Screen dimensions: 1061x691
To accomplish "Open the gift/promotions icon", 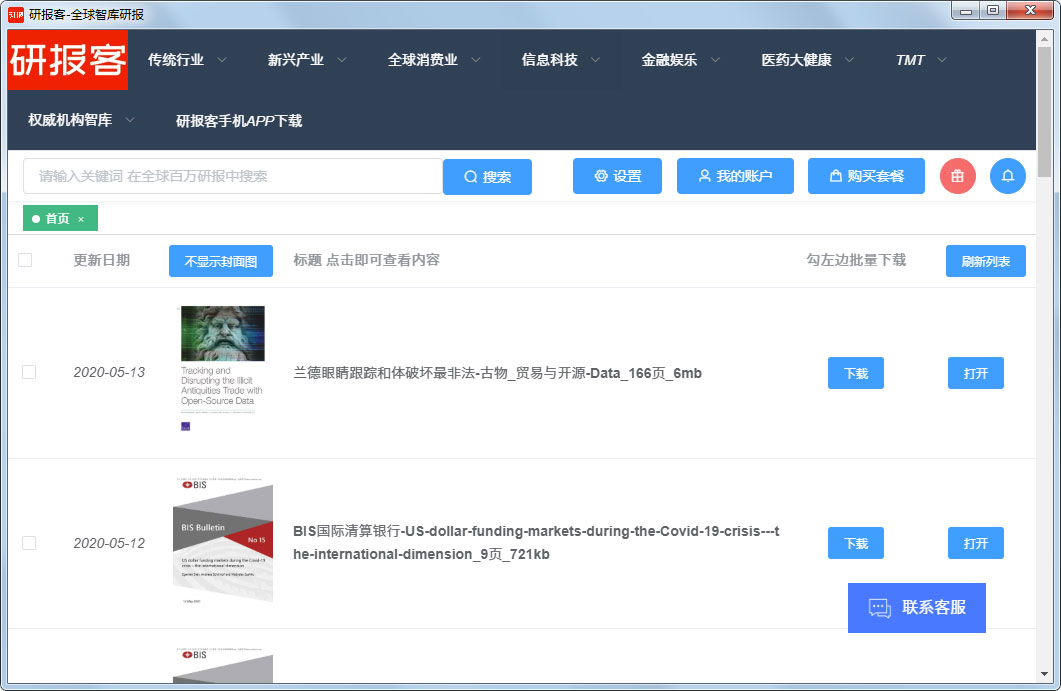I will point(957,176).
